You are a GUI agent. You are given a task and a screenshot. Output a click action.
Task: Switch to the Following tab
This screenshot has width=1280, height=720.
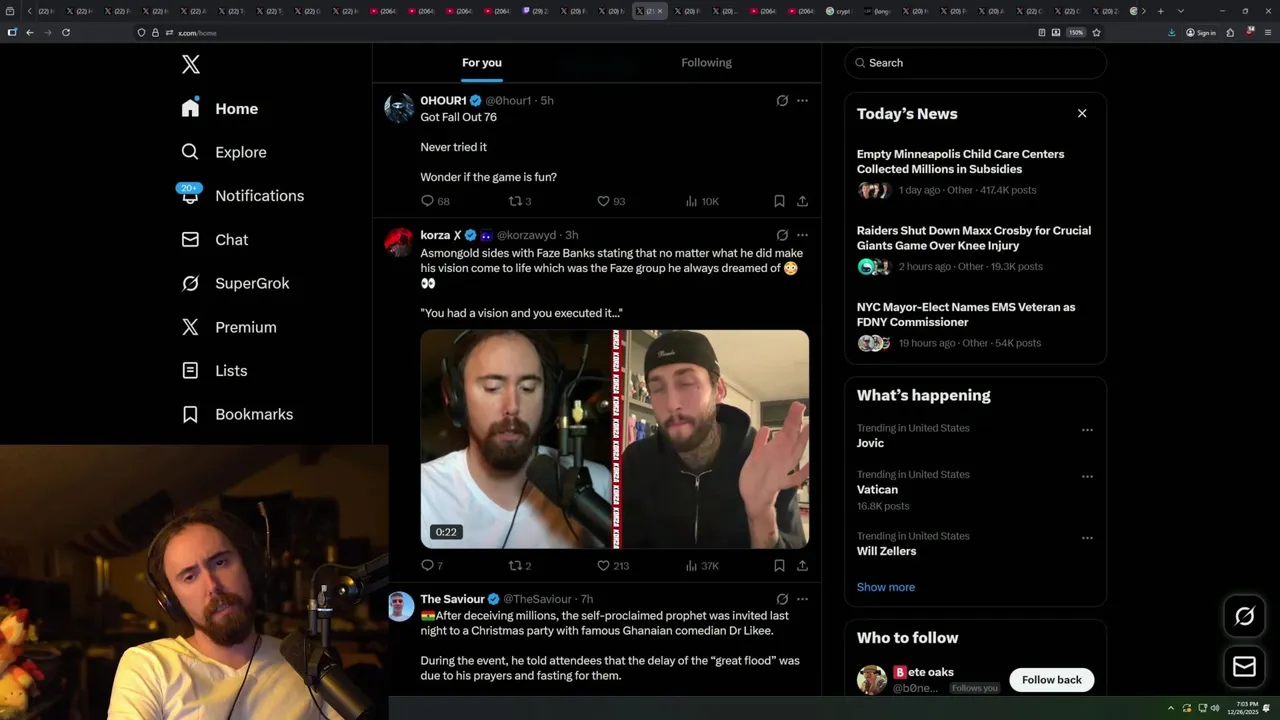(x=707, y=63)
